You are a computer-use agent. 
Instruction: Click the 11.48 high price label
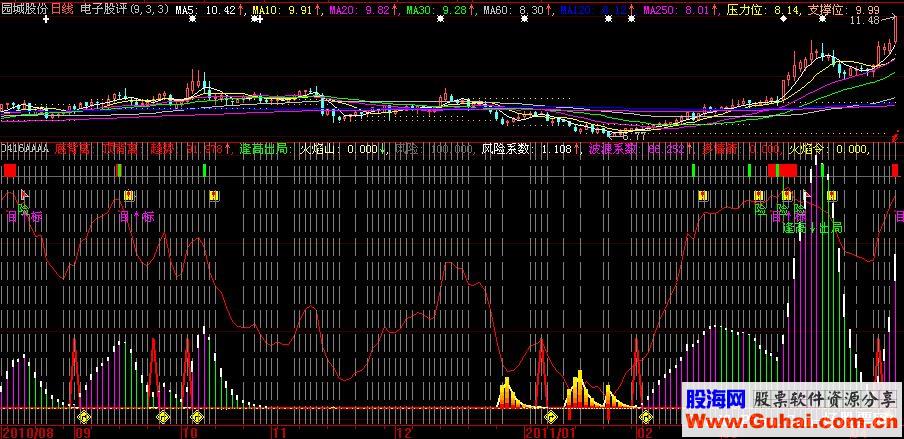tap(865, 20)
